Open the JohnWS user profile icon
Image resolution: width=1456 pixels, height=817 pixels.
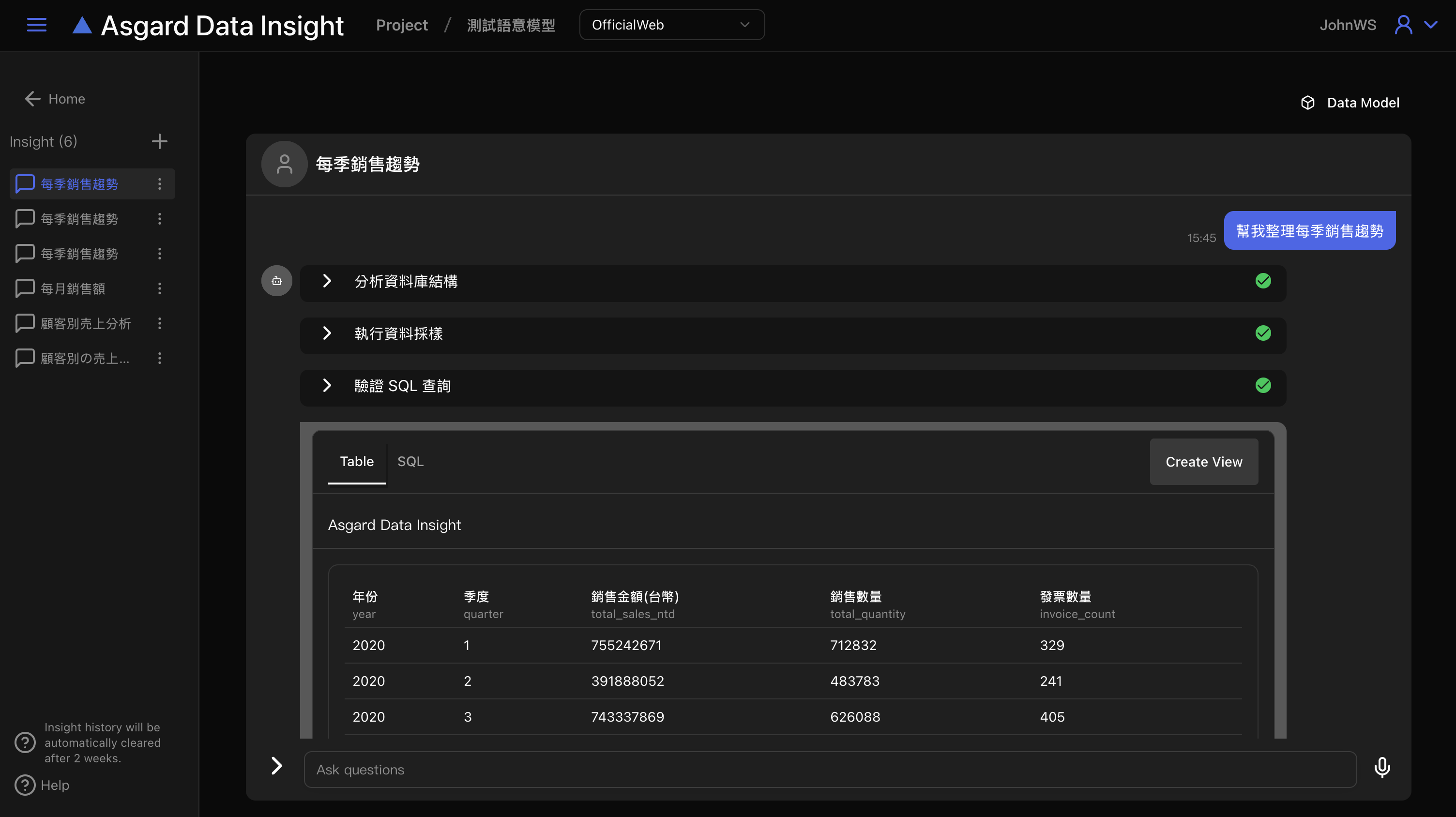[1403, 25]
